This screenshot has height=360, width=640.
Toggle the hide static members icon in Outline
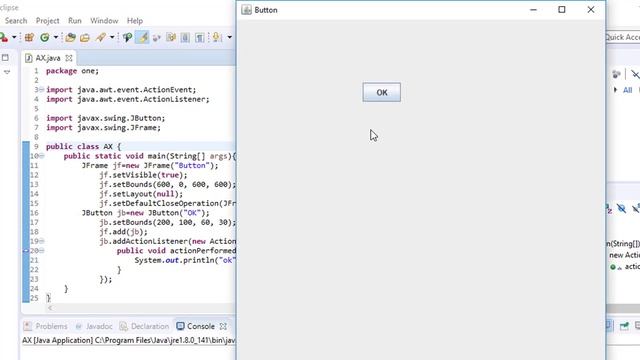pos(636,209)
